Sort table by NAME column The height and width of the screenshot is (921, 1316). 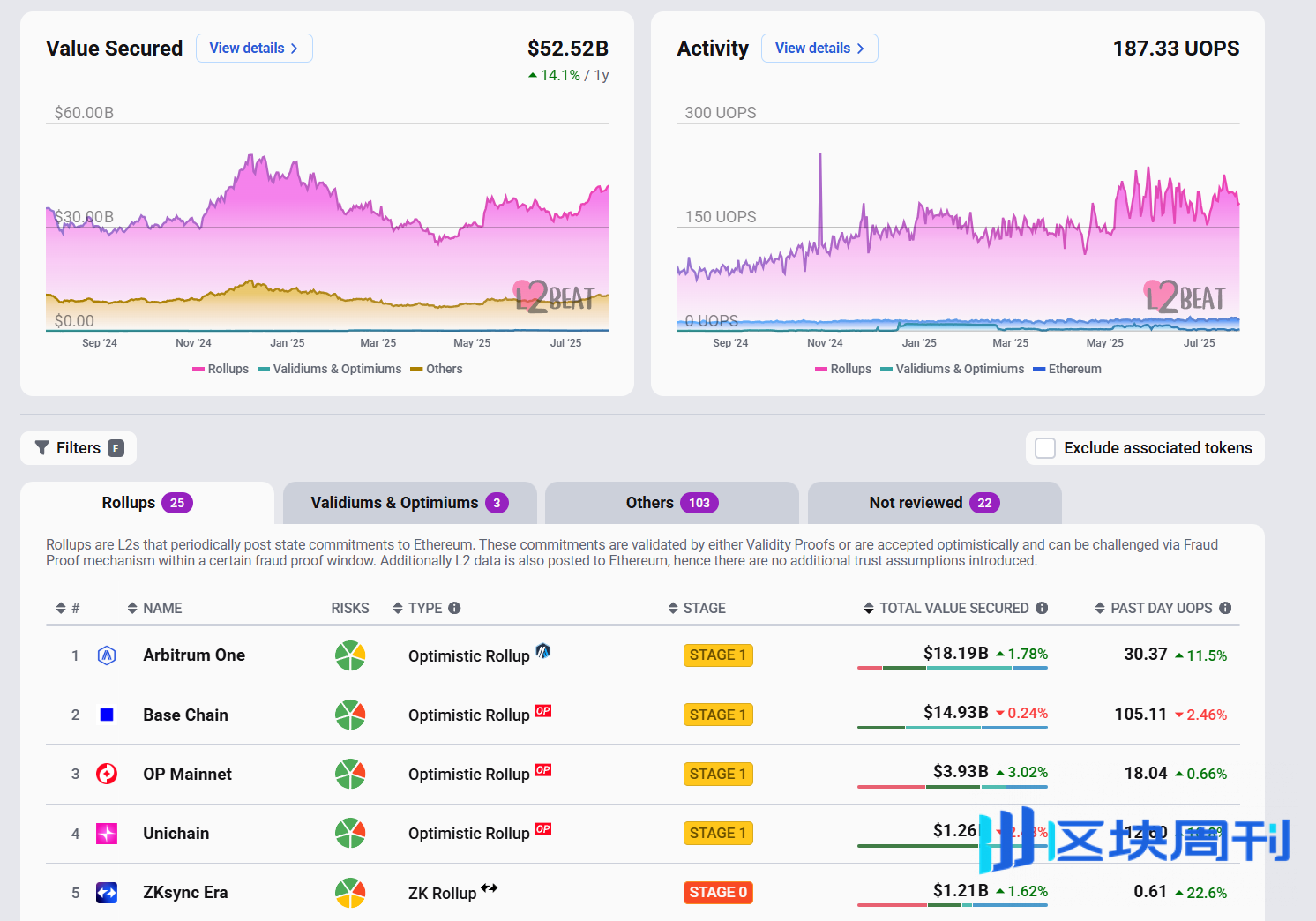155,608
